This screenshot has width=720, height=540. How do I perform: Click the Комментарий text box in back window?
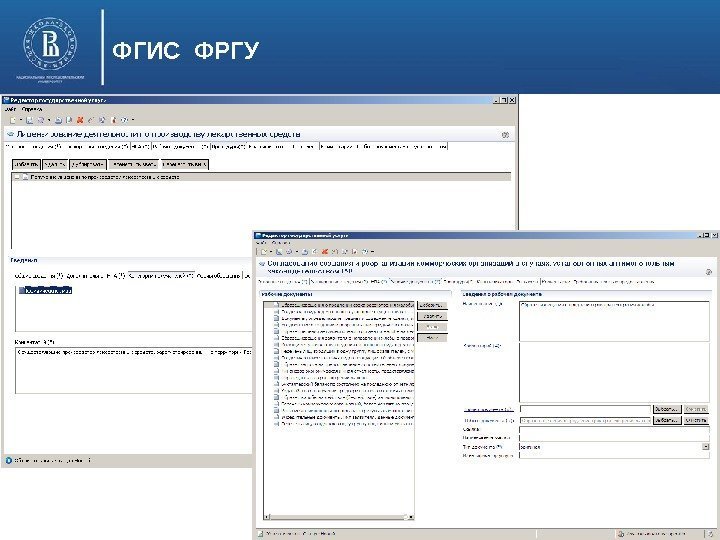(x=134, y=371)
